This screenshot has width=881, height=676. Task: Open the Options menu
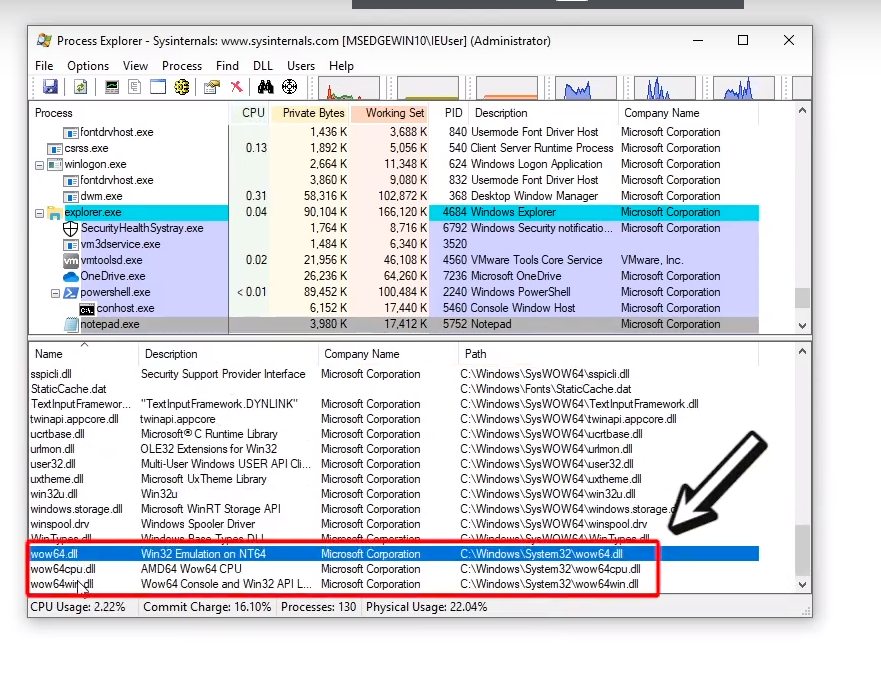pos(88,66)
